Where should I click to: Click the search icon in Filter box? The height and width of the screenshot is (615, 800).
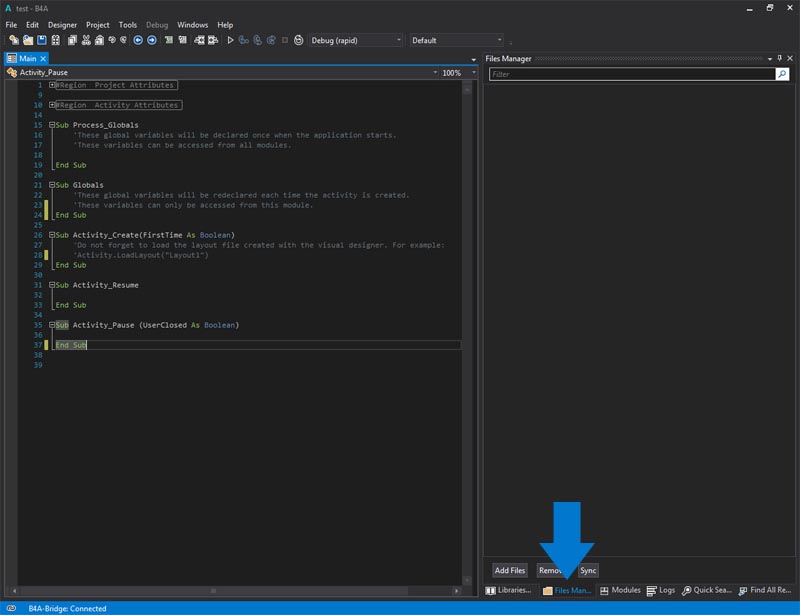782,74
